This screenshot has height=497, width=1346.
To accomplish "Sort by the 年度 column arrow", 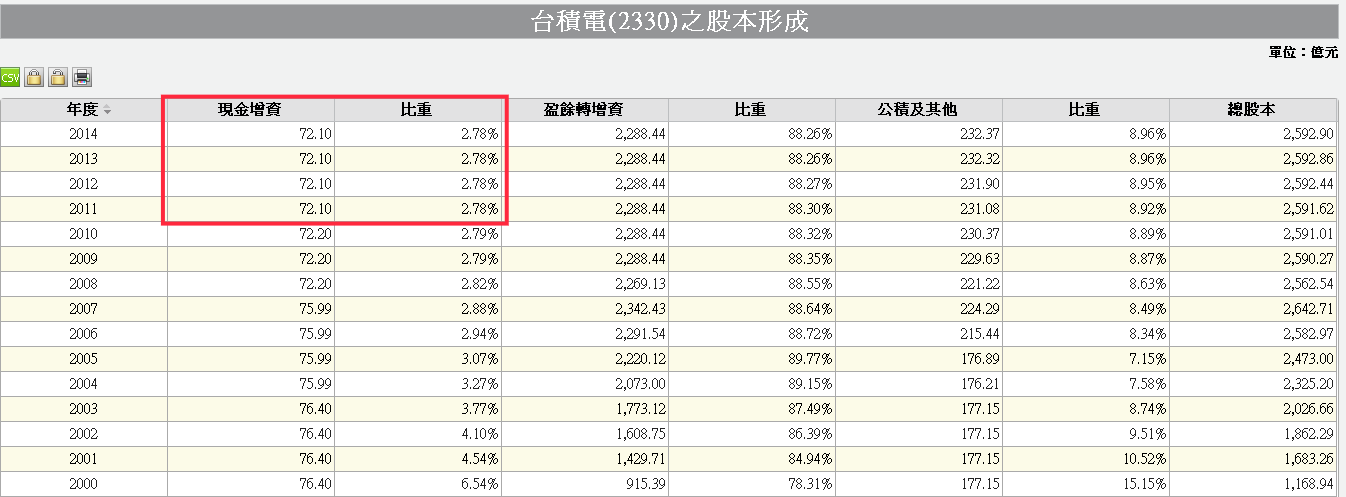I will click(107, 110).
